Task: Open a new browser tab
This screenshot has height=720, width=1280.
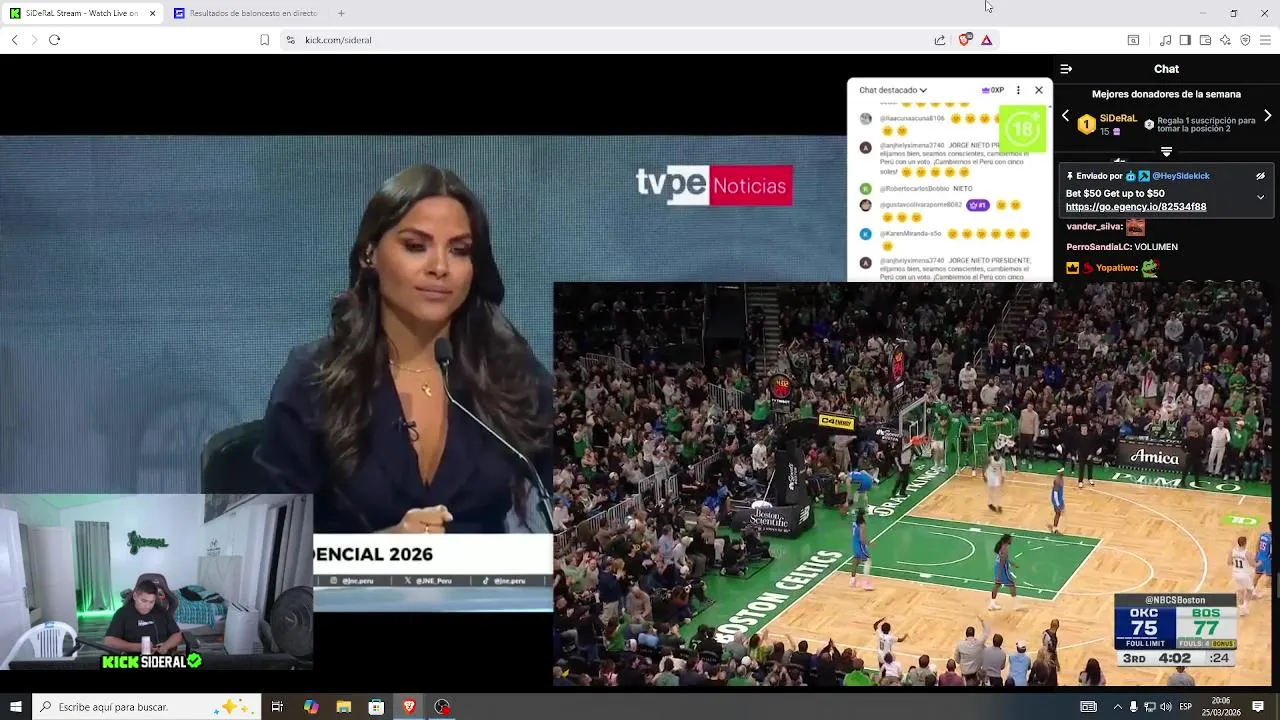Action: click(341, 13)
